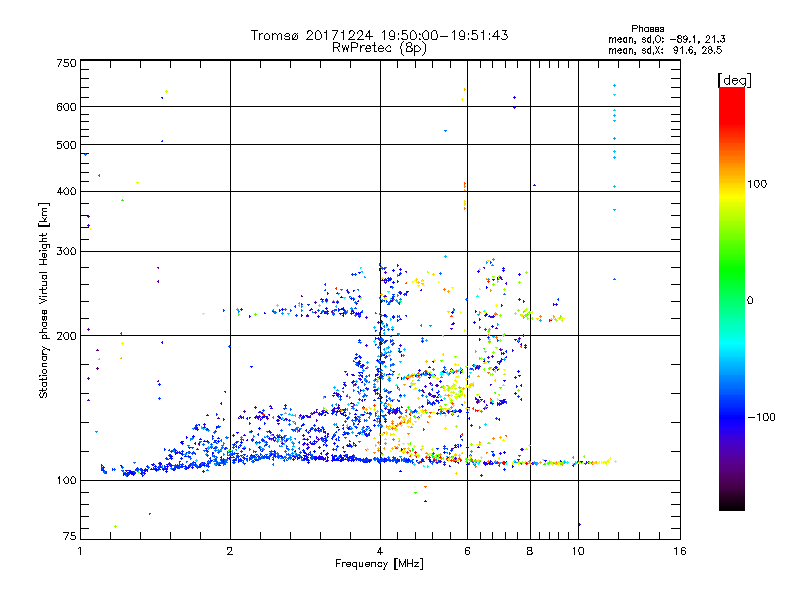Click the 'Phases' header text

647,29
